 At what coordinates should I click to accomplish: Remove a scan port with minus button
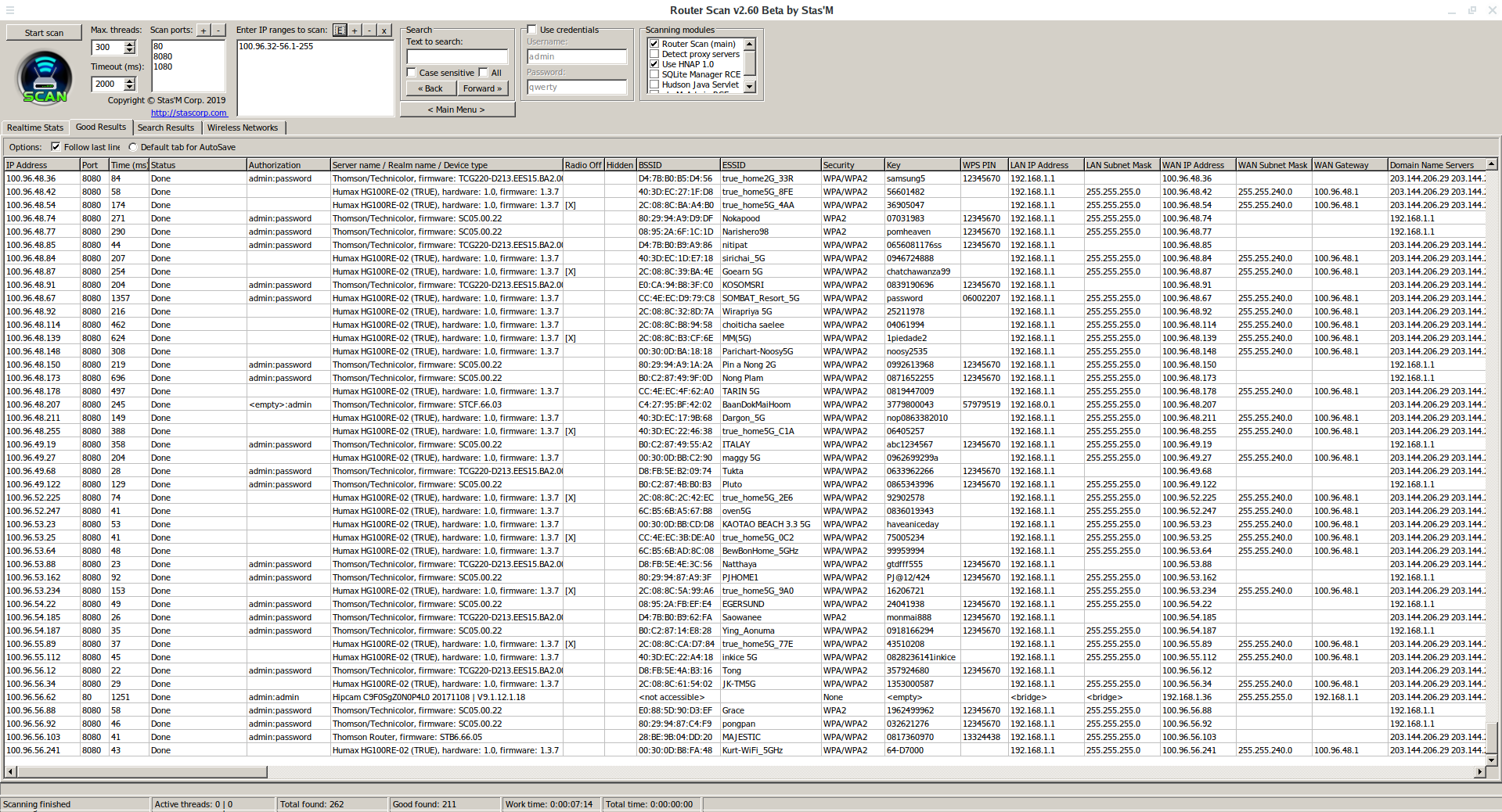218,31
